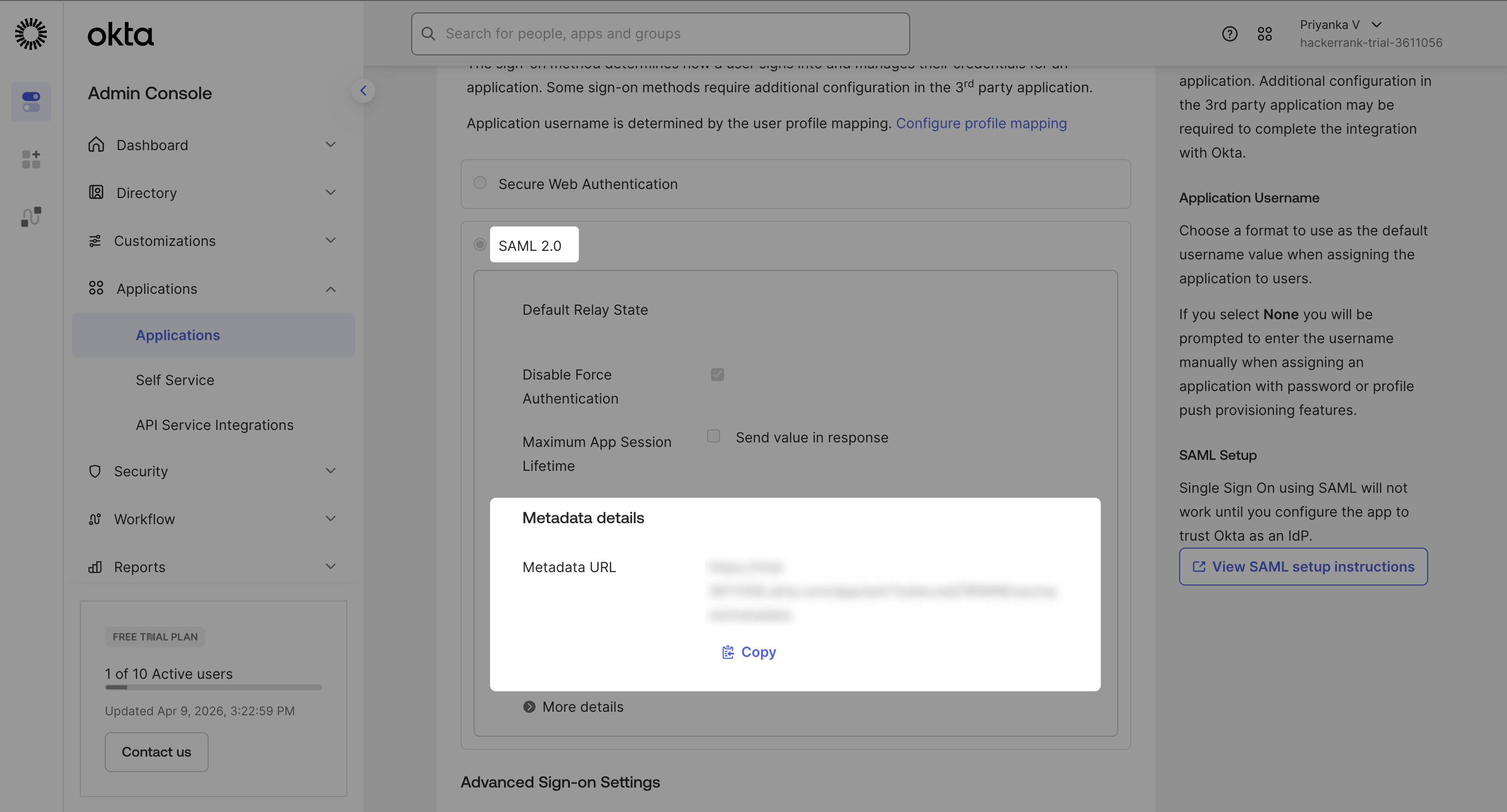Open the workflows connector rail icon
Viewport: 1507px width, 812px height.
click(x=30, y=216)
